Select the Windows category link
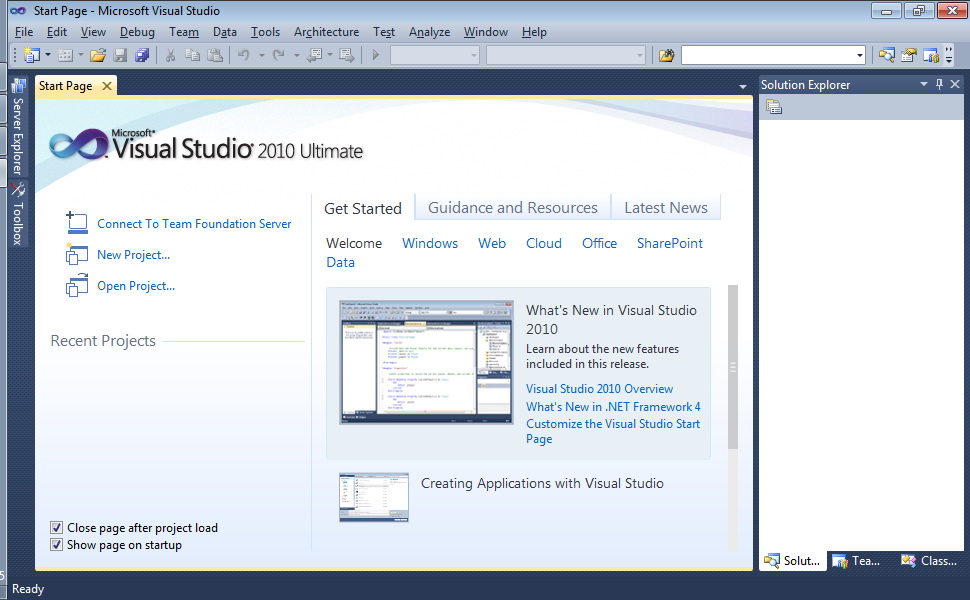The height and width of the screenshot is (600, 970). pyautogui.click(x=430, y=243)
